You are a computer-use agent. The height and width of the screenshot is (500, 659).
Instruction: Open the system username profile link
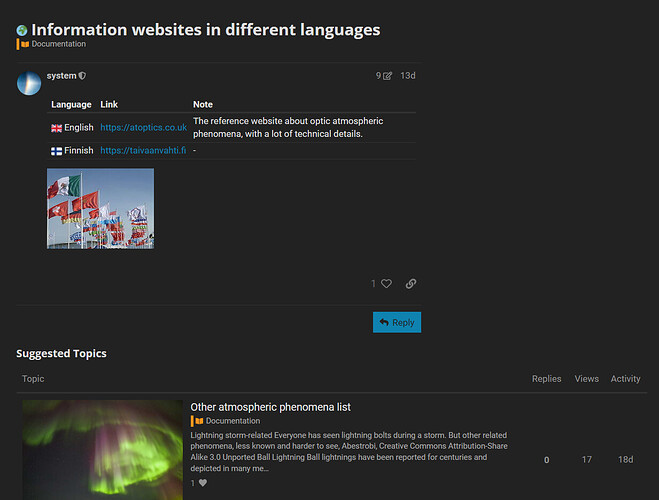(x=61, y=76)
